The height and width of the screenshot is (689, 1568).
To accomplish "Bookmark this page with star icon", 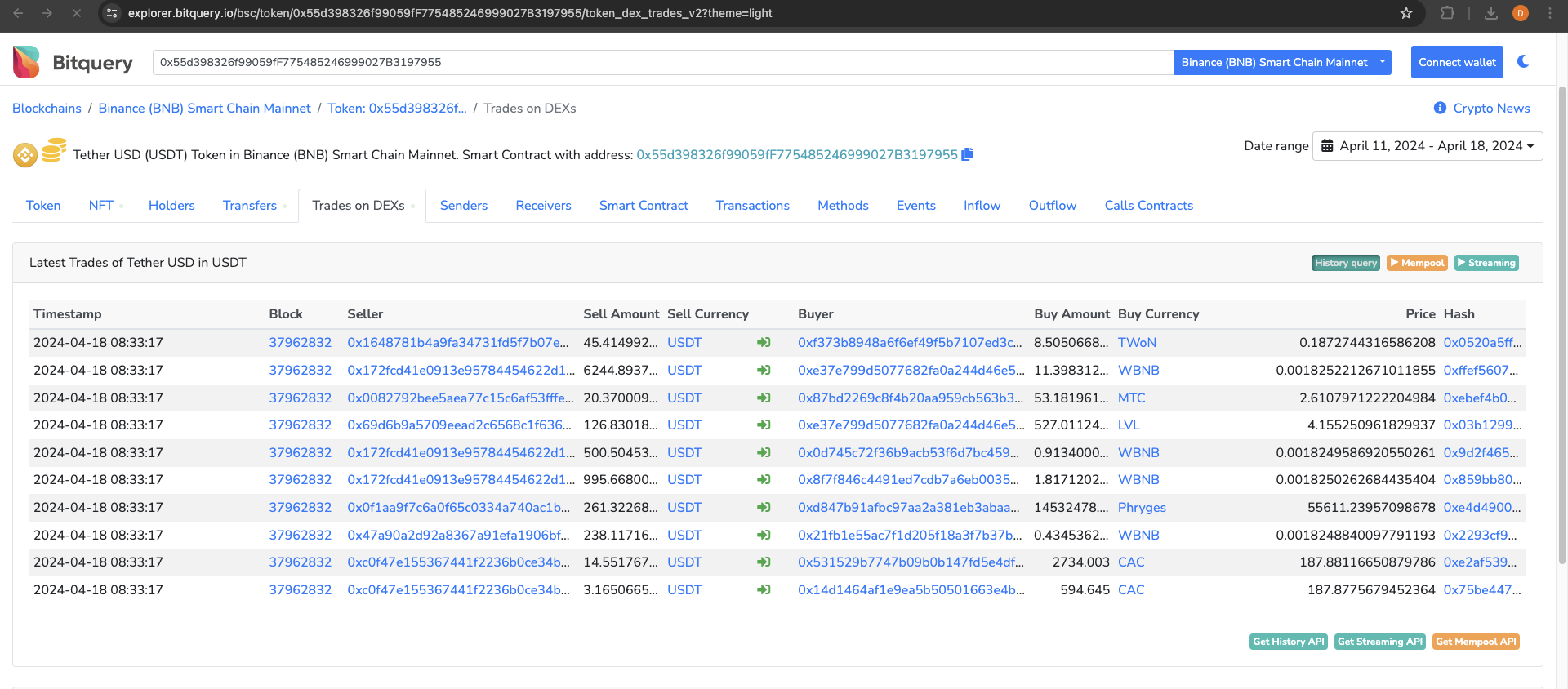I will [x=1406, y=13].
